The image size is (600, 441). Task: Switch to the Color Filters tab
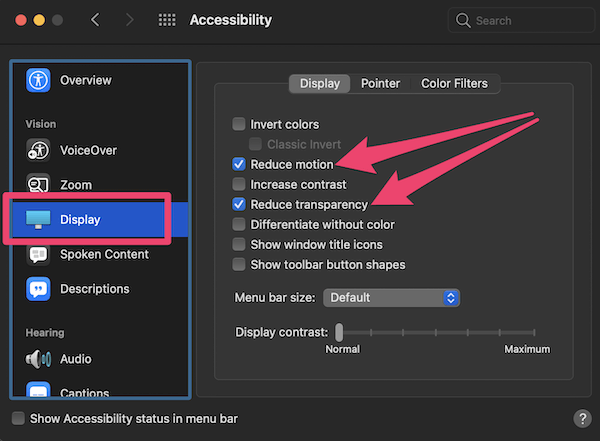[456, 84]
